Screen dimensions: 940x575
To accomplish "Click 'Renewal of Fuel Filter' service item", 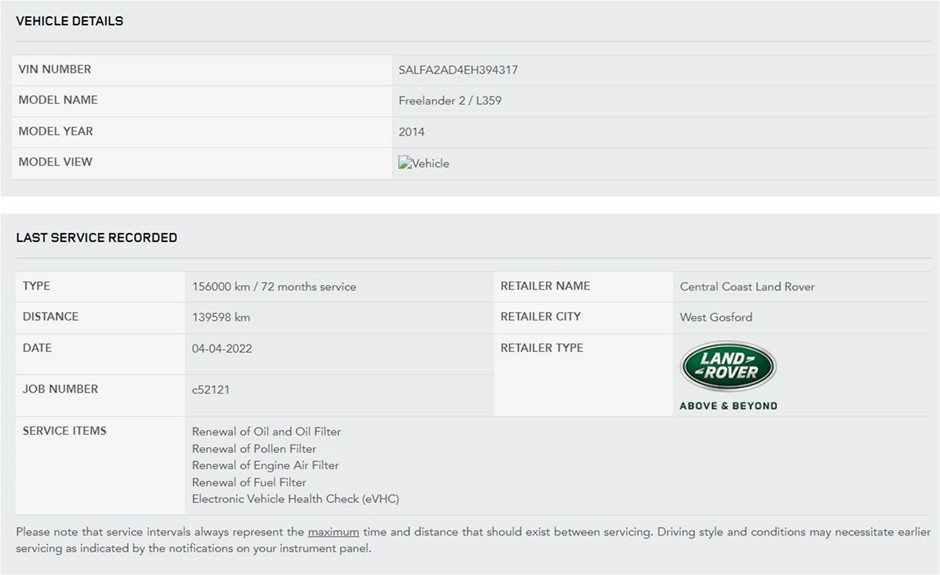I will [249, 482].
